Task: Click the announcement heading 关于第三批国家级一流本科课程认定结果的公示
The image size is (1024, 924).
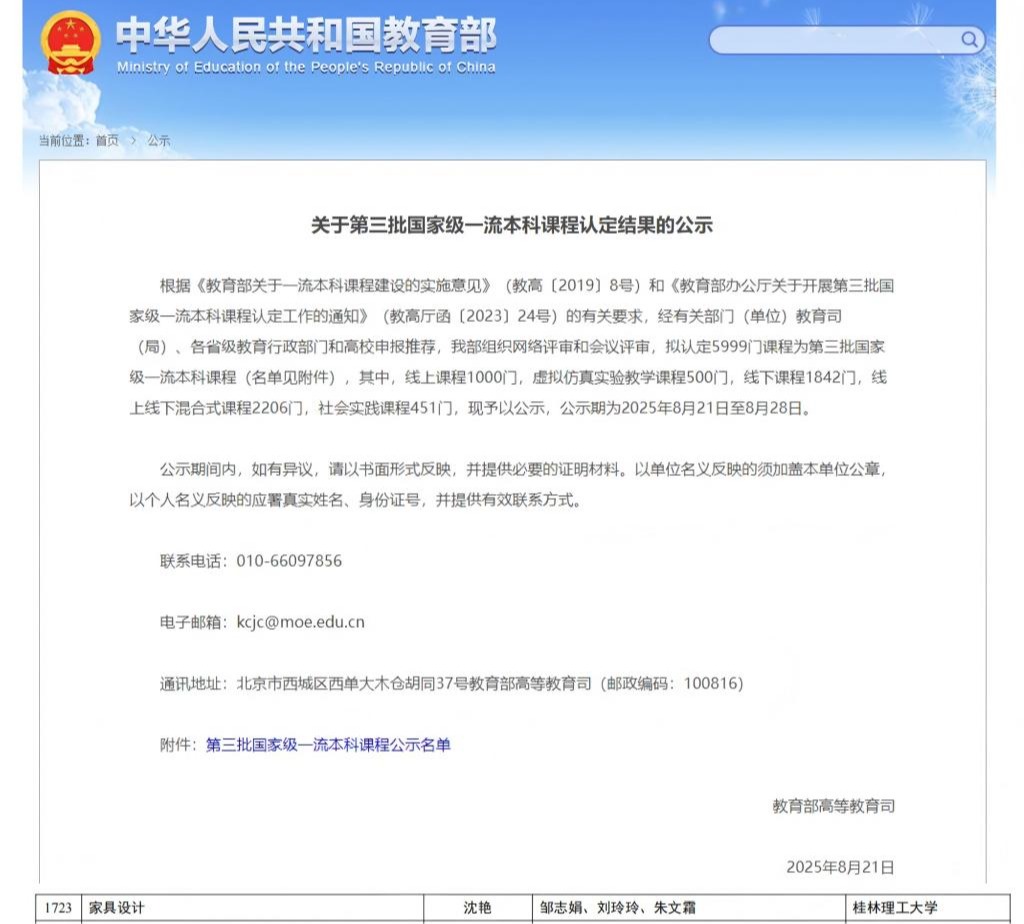Action: [511, 225]
